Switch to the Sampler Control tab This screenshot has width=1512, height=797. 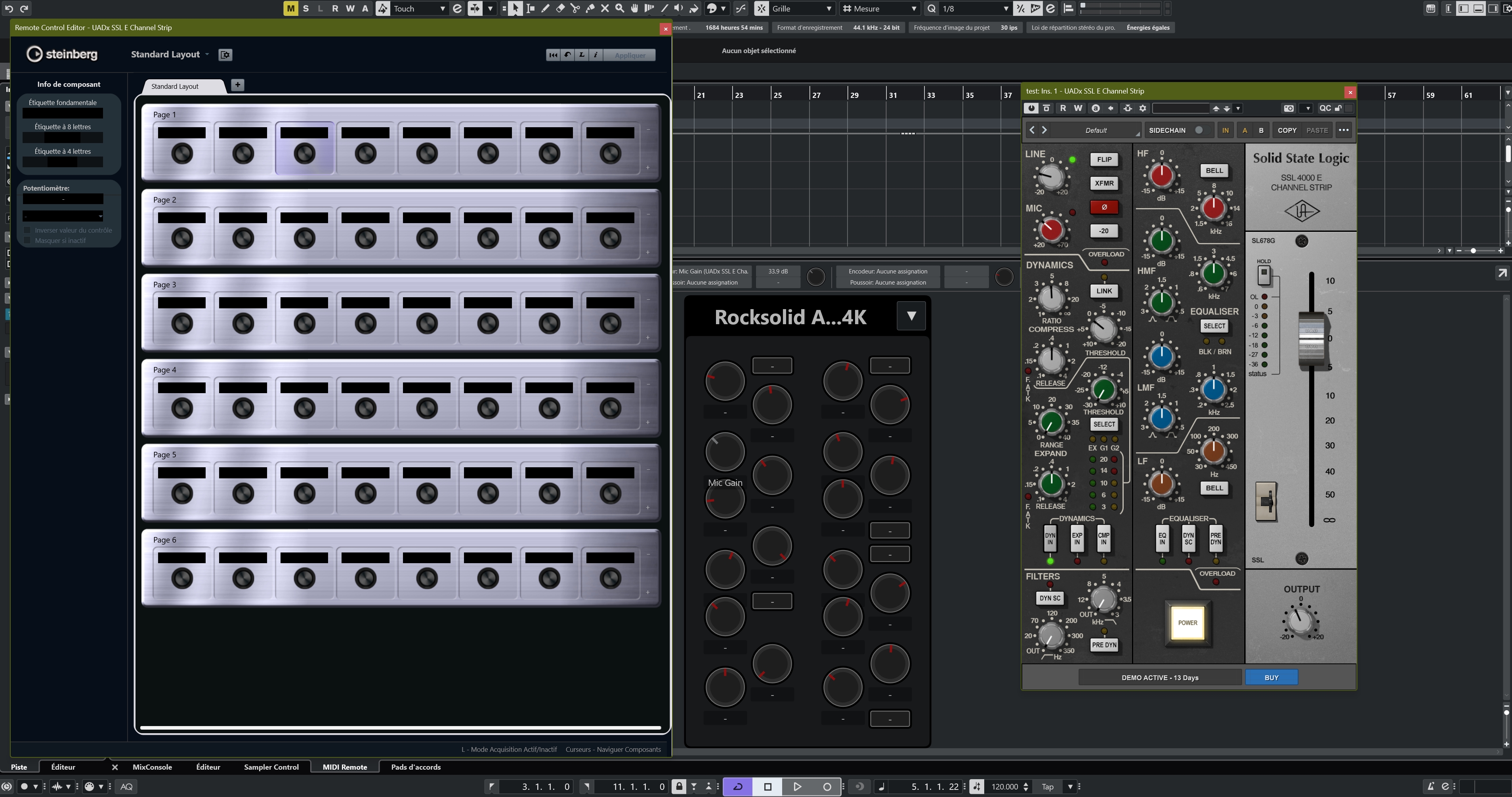pyautogui.click(x=271, y=767)
